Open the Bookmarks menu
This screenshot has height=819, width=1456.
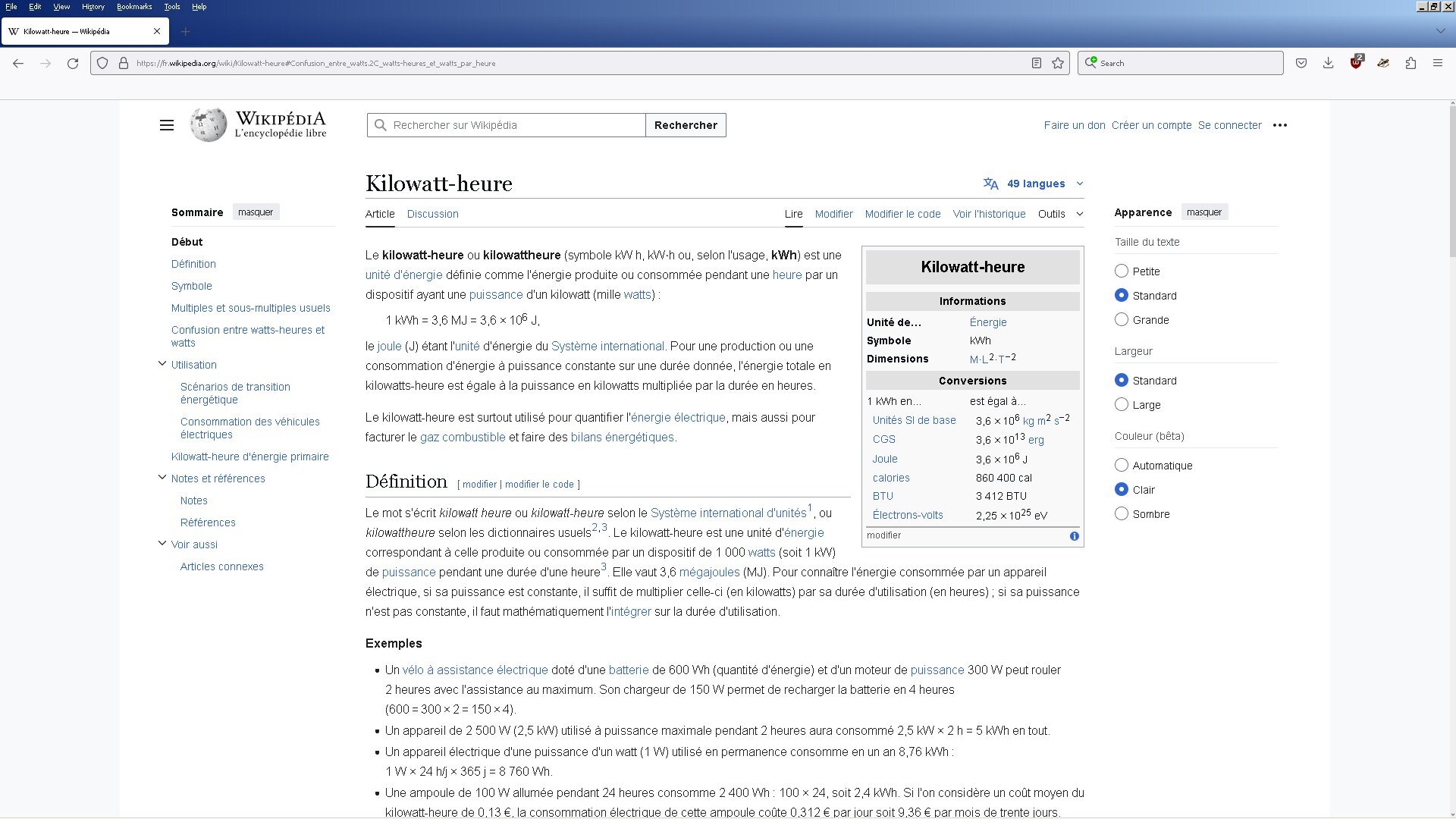click(134, 6)
